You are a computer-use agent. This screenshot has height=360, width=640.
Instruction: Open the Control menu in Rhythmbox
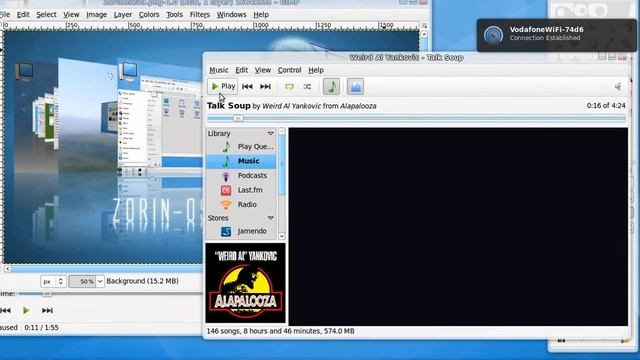coord(289,70)
